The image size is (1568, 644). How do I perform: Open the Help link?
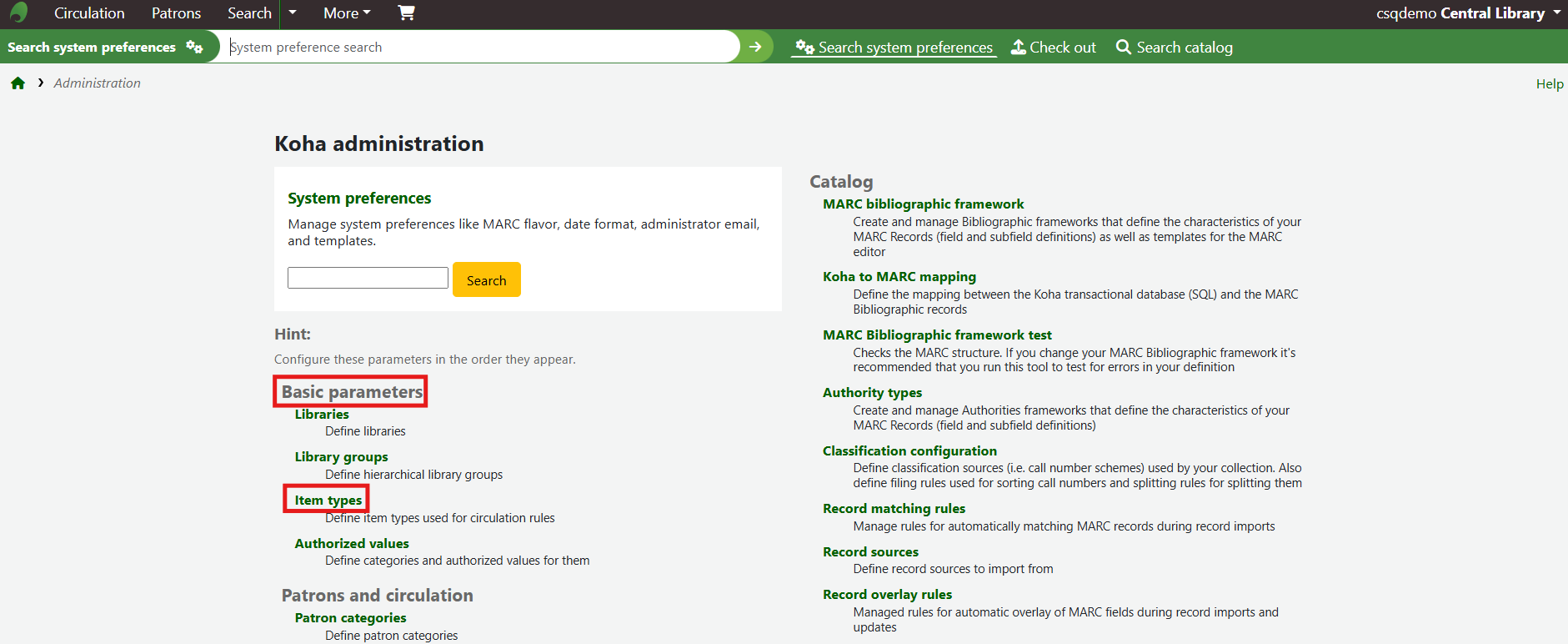click(x=1549, y=84)
